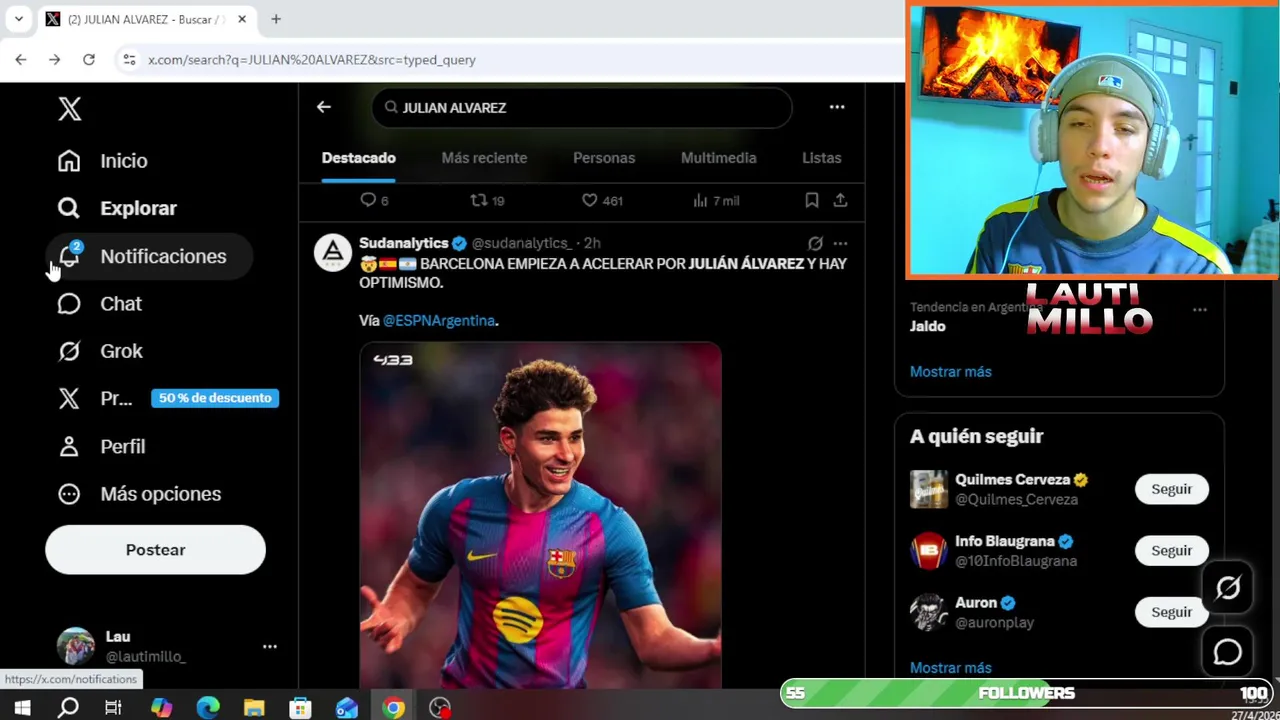
Task: Click Jaldo trending topic
Action: (927, 326)
